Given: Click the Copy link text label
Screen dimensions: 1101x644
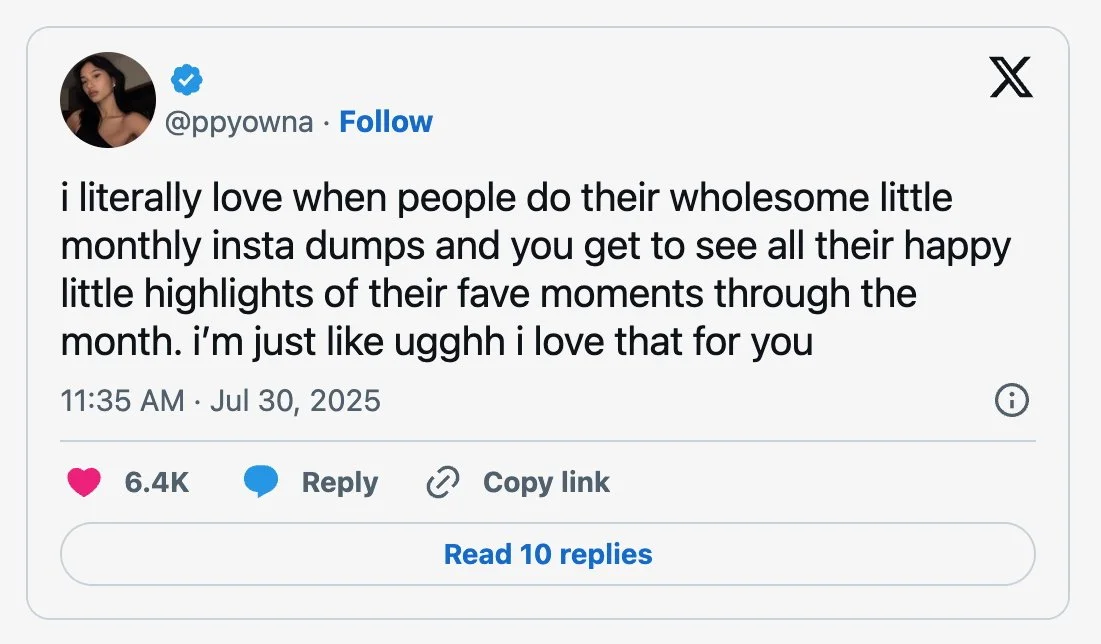Looking at the screenshot, I should click(x=546, y=482).
